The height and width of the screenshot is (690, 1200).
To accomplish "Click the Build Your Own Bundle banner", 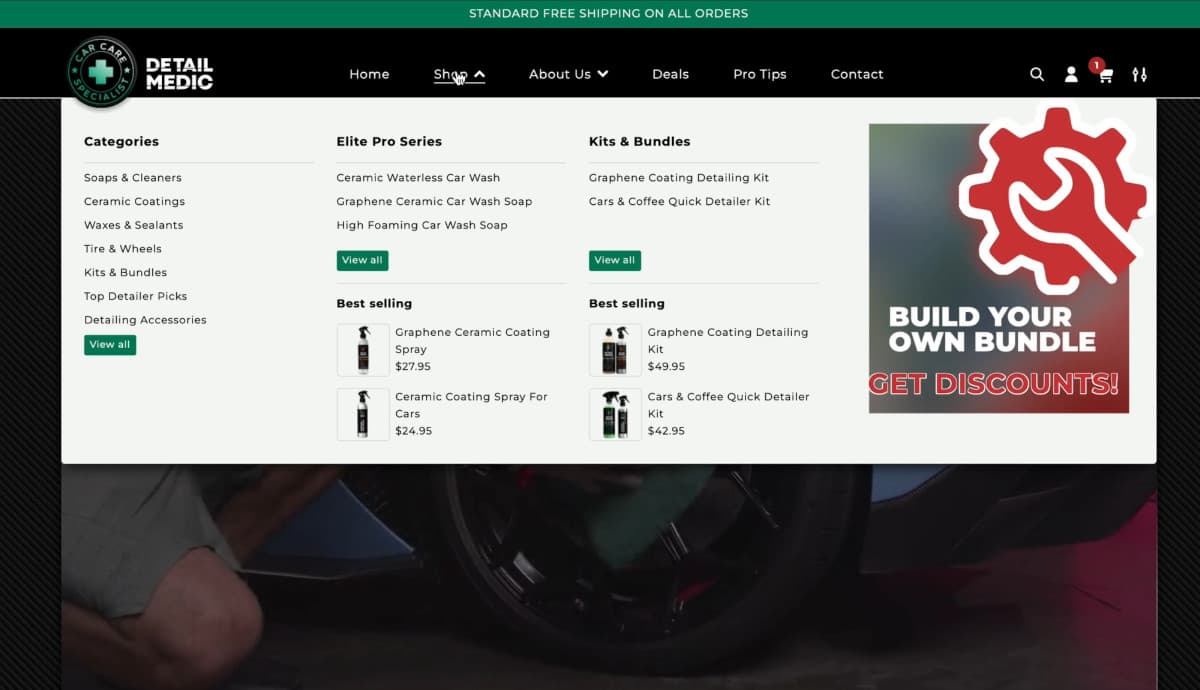I will pos(998,268).
